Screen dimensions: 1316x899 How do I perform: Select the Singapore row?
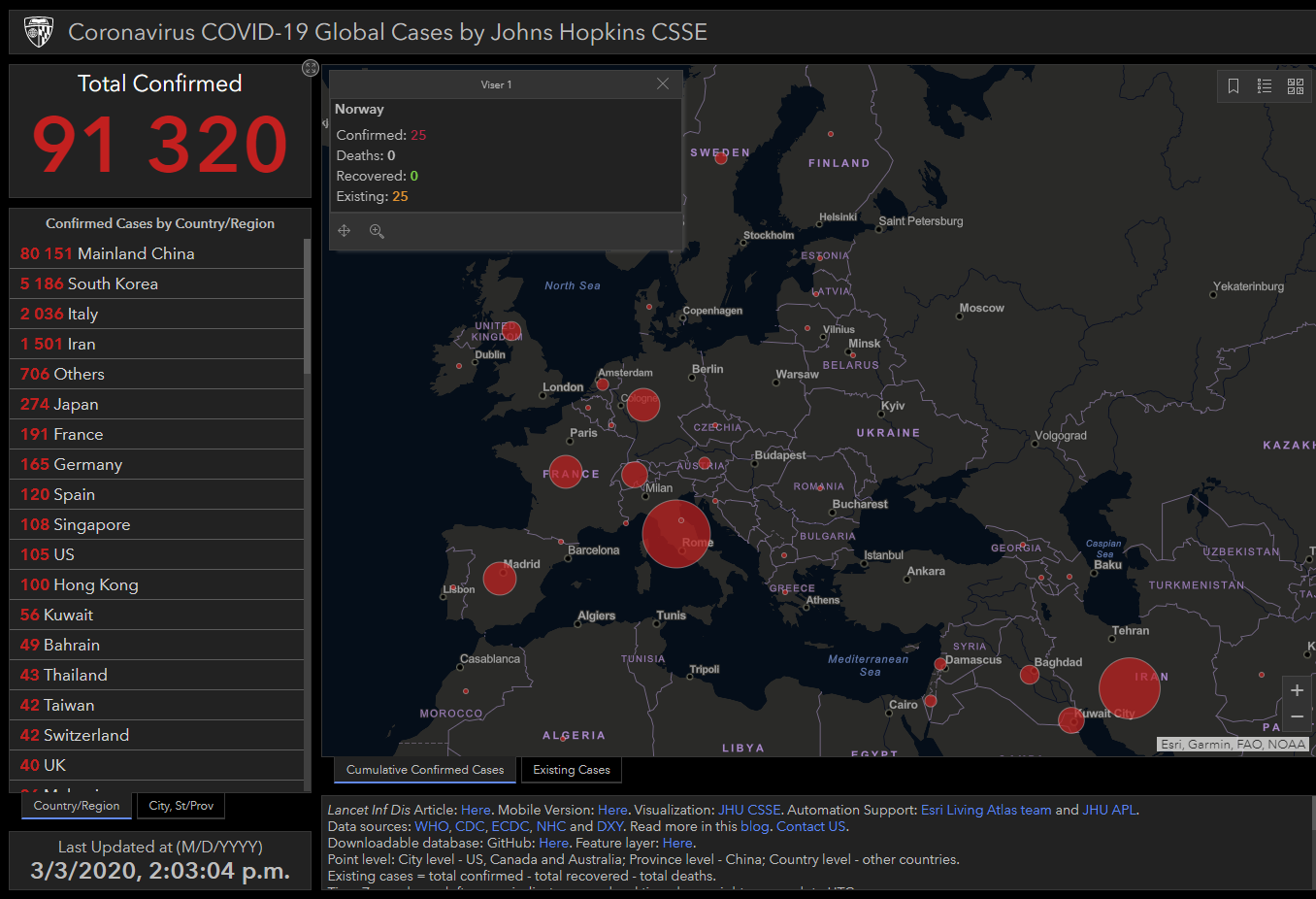(x=156, y=524)
